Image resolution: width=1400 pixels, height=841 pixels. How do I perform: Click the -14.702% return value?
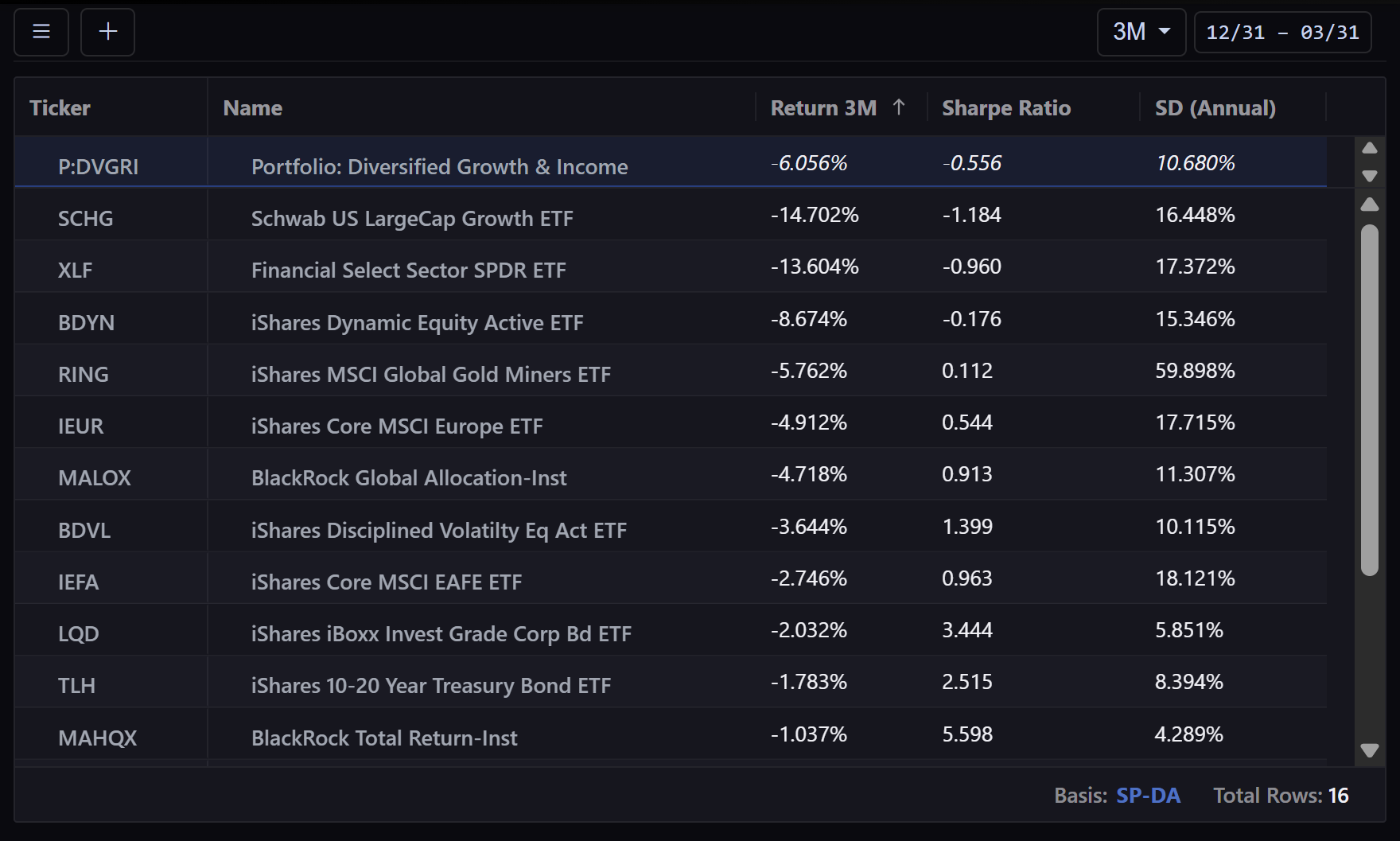815,215
